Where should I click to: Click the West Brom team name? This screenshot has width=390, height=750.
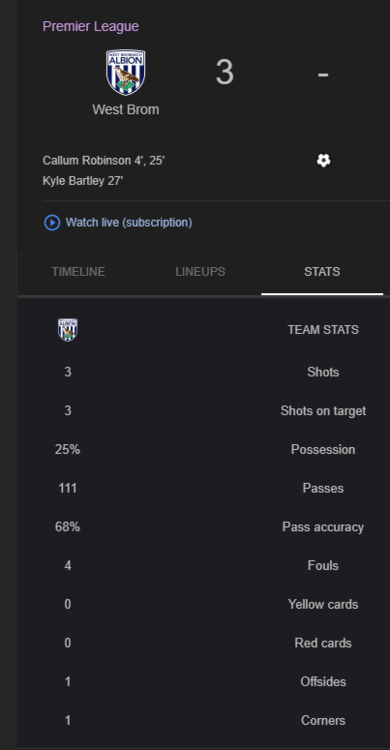(x=126, y=110)
